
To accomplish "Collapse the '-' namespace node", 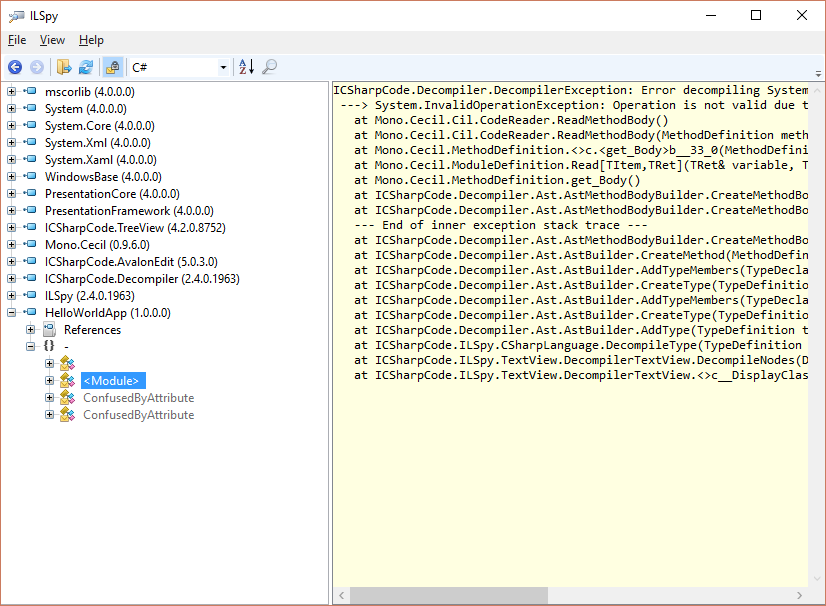I will 31,346.
